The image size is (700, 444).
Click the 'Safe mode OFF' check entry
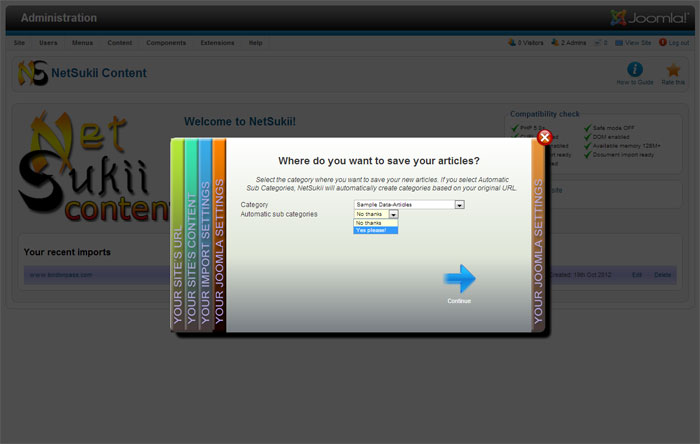pyautogui.click(x=609, y=128)
